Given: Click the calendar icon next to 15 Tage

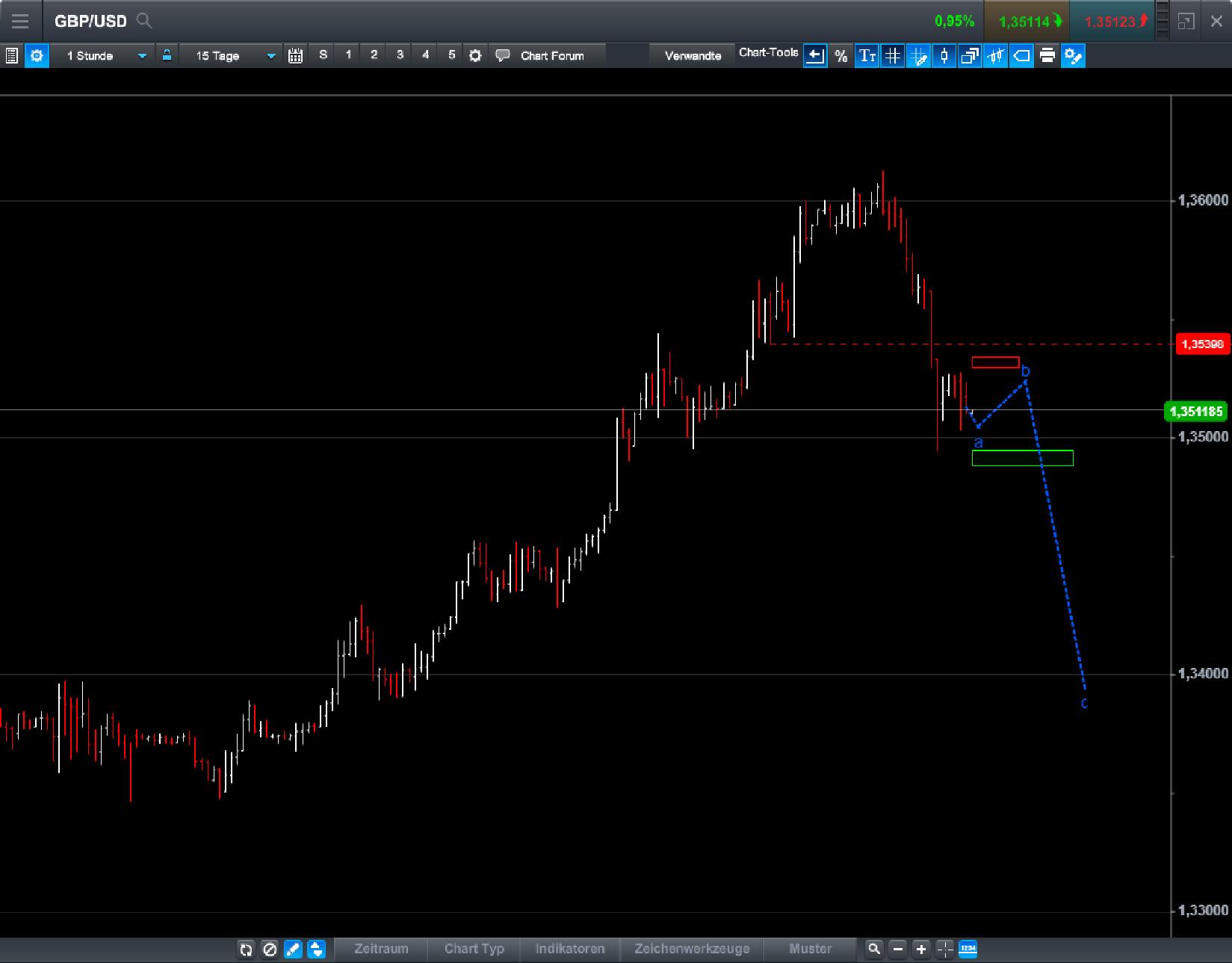Looking at the screenshot, I should (x=295, y=55).
